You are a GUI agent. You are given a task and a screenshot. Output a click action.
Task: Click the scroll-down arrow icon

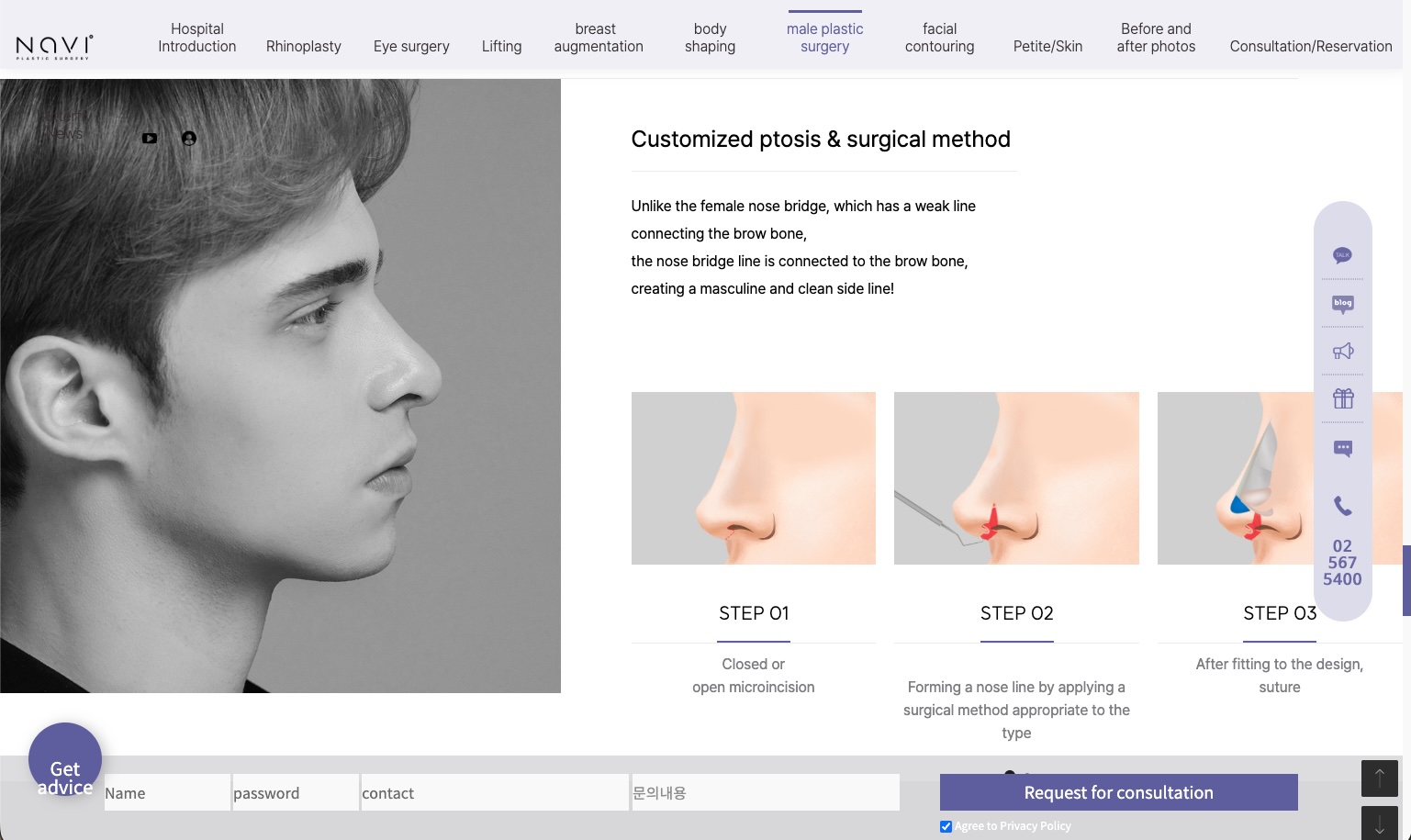point(1380,823)
